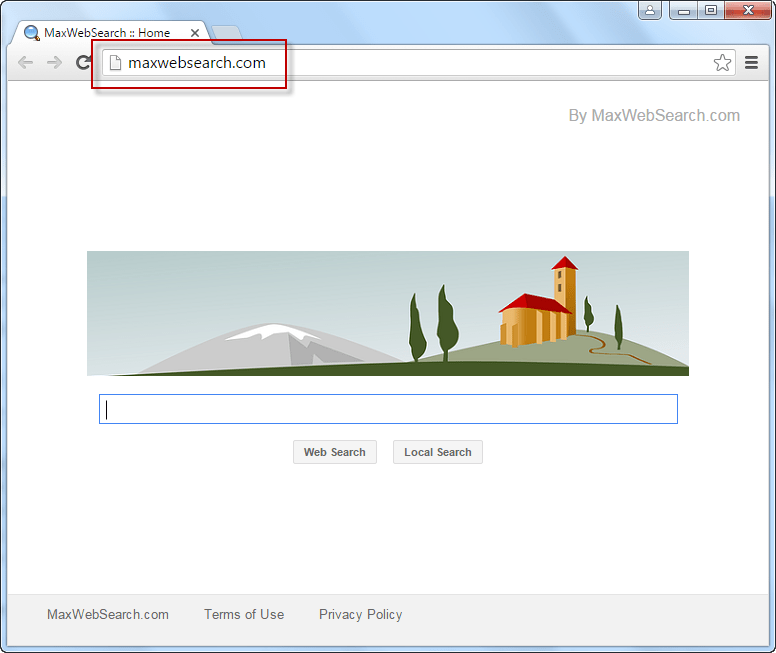Open the Chrome user profile button

(x=650, y=10)
